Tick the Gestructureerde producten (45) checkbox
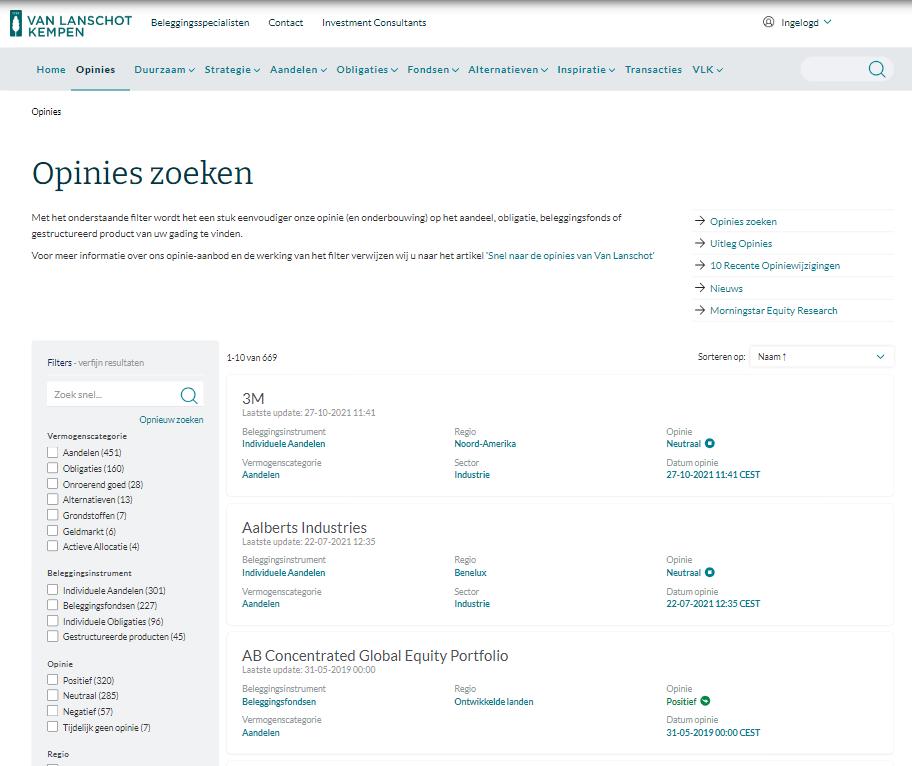Viewport: 912px width, 766px height. click(52, 636)
